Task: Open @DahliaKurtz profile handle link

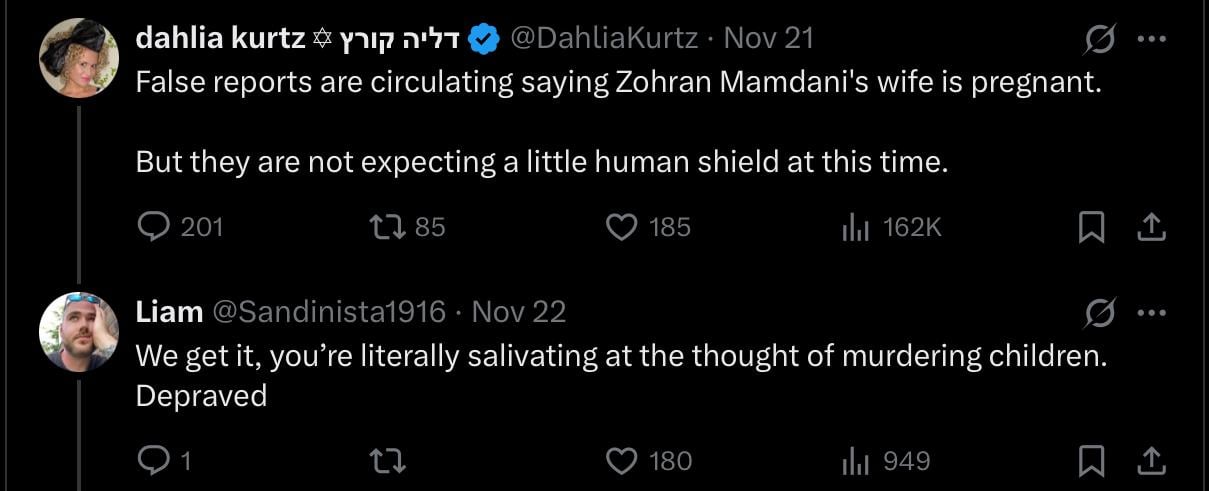Action: [x=604, y=39]
